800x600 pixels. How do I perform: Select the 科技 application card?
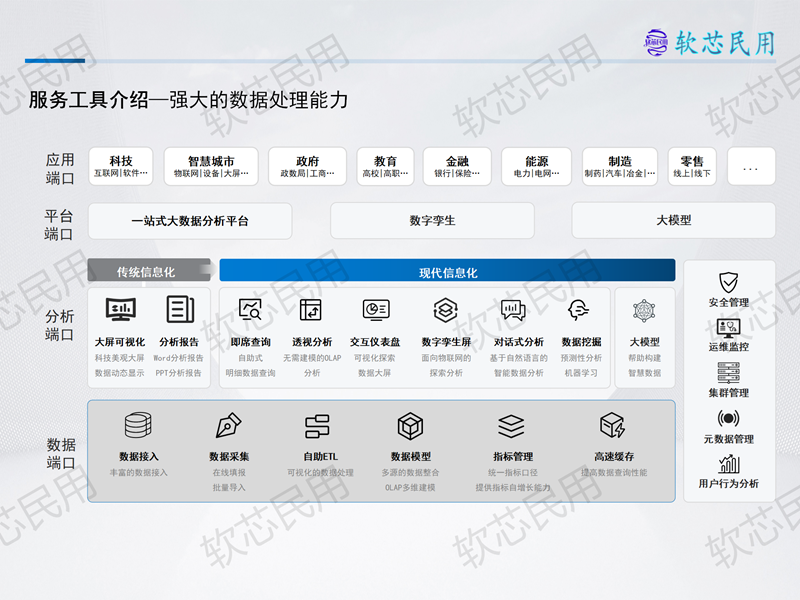(121, 166)
